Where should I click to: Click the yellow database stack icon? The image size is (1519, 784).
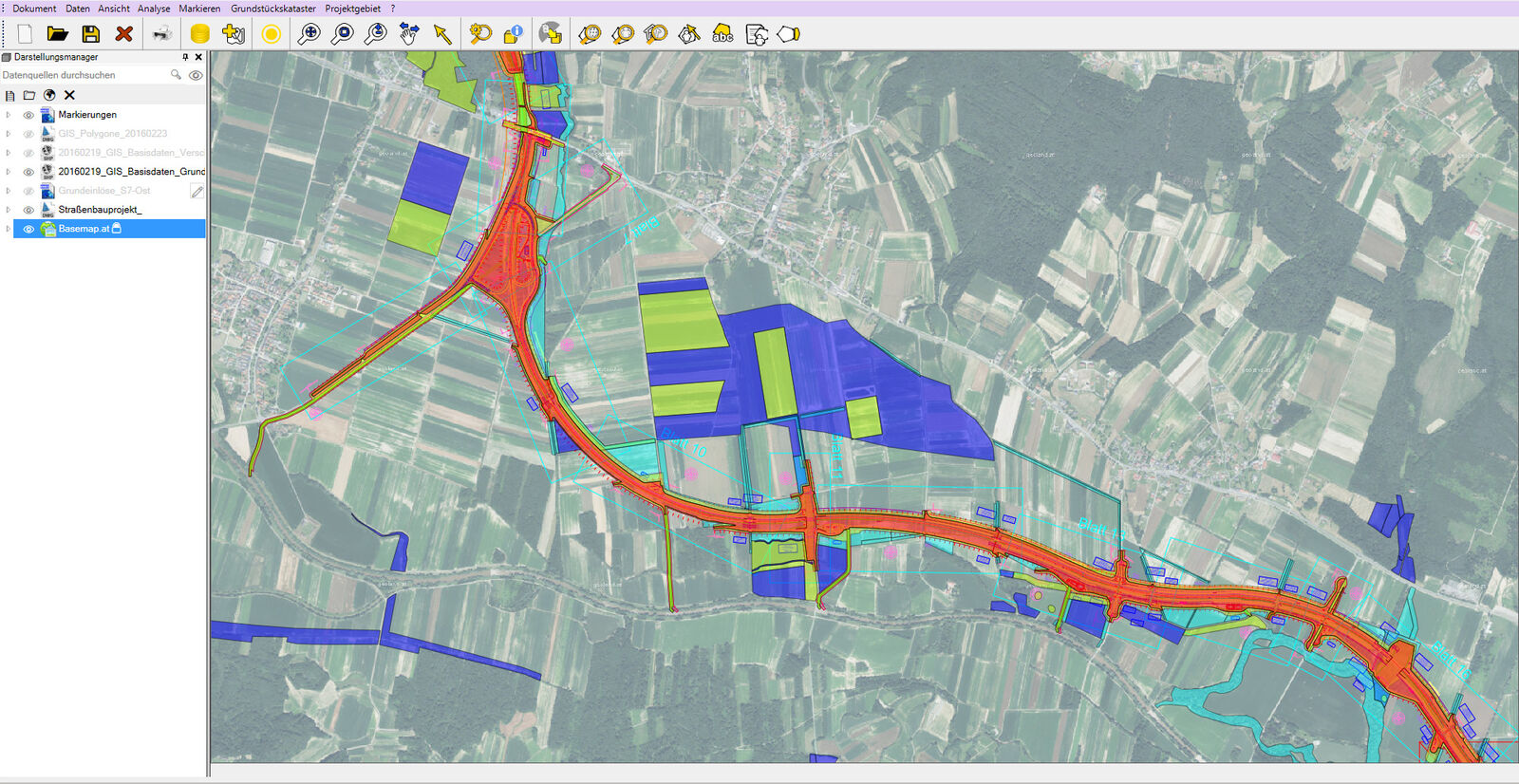point(199,34)
